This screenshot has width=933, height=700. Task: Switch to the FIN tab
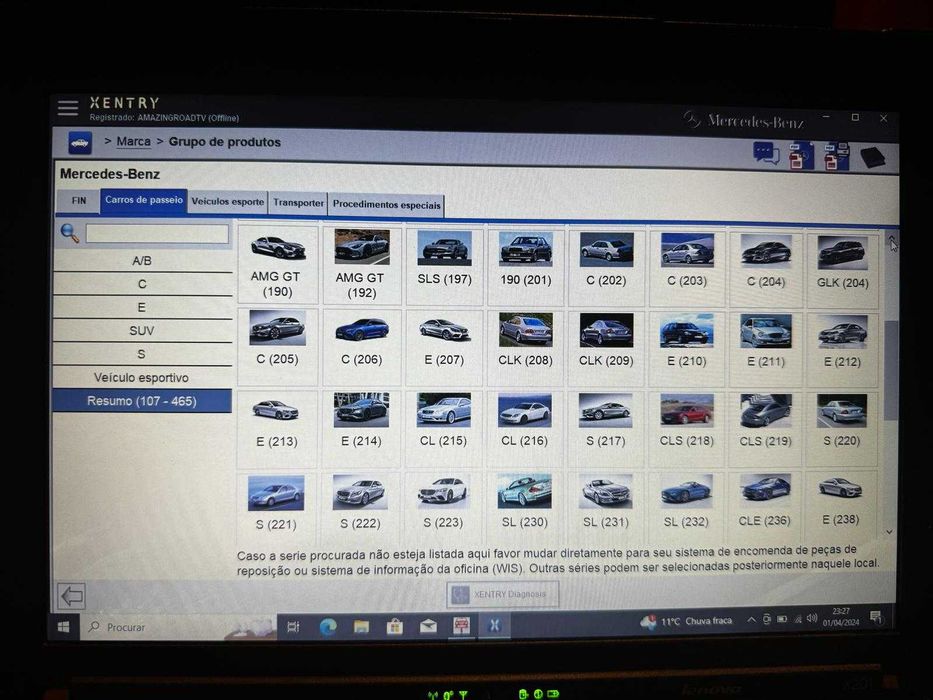pos(79,201)
